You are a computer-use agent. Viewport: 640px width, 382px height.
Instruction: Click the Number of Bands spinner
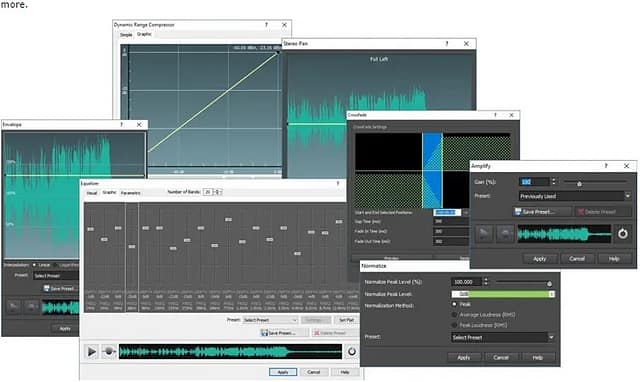pos(218,192)
